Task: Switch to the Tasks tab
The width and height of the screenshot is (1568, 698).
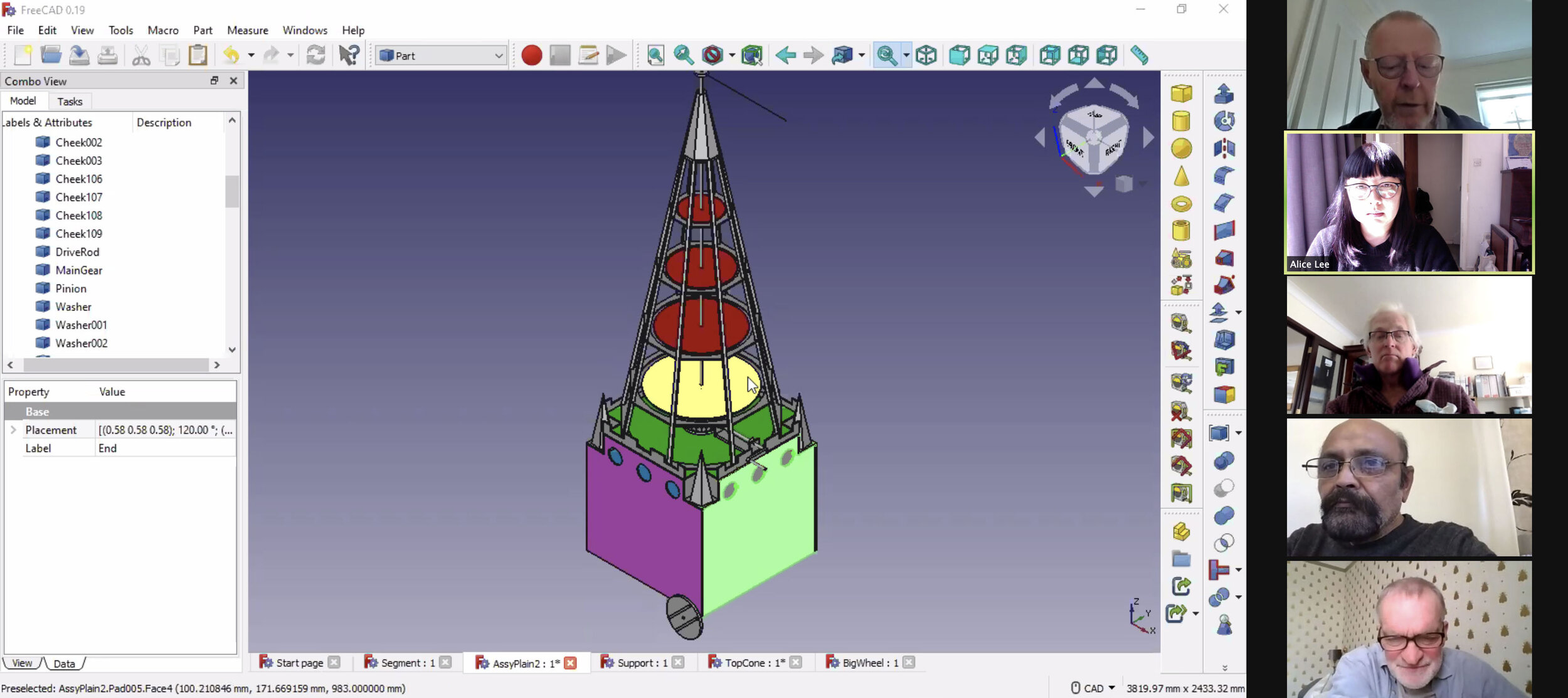Action: (70, 102)
